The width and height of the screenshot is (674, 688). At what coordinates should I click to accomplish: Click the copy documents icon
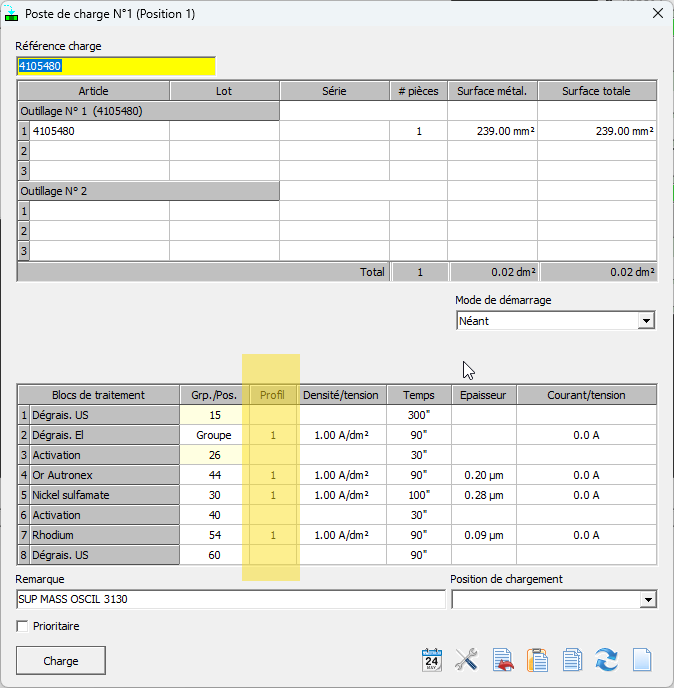pos(572,660)
